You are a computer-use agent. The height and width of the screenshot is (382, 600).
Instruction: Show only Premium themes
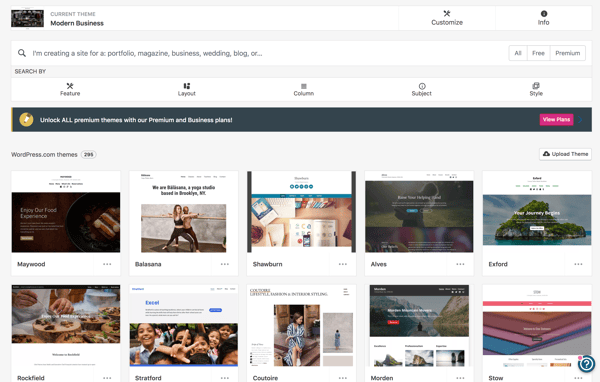(x=567, y=53)
